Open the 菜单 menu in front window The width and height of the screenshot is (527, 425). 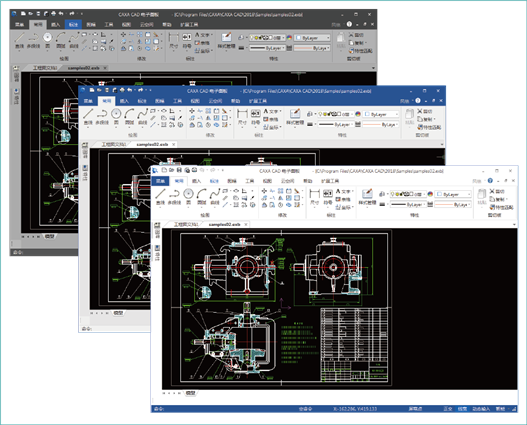point(161,181)
